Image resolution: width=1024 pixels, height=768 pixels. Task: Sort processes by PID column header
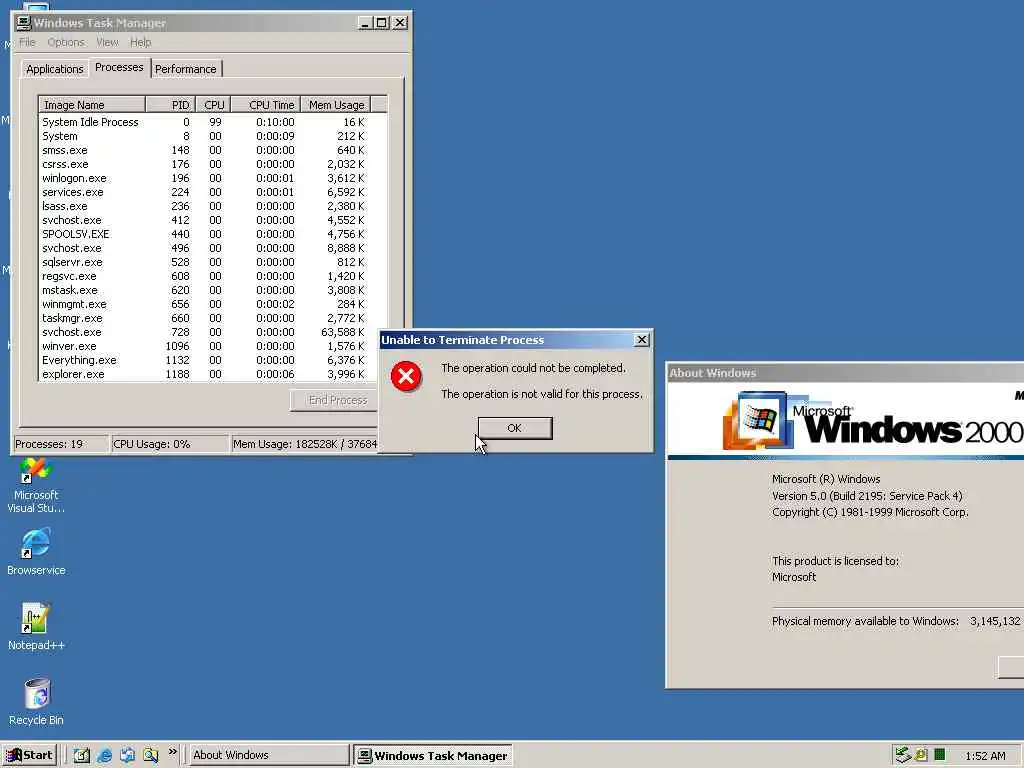pyautogui.click(x=170, y=105)
